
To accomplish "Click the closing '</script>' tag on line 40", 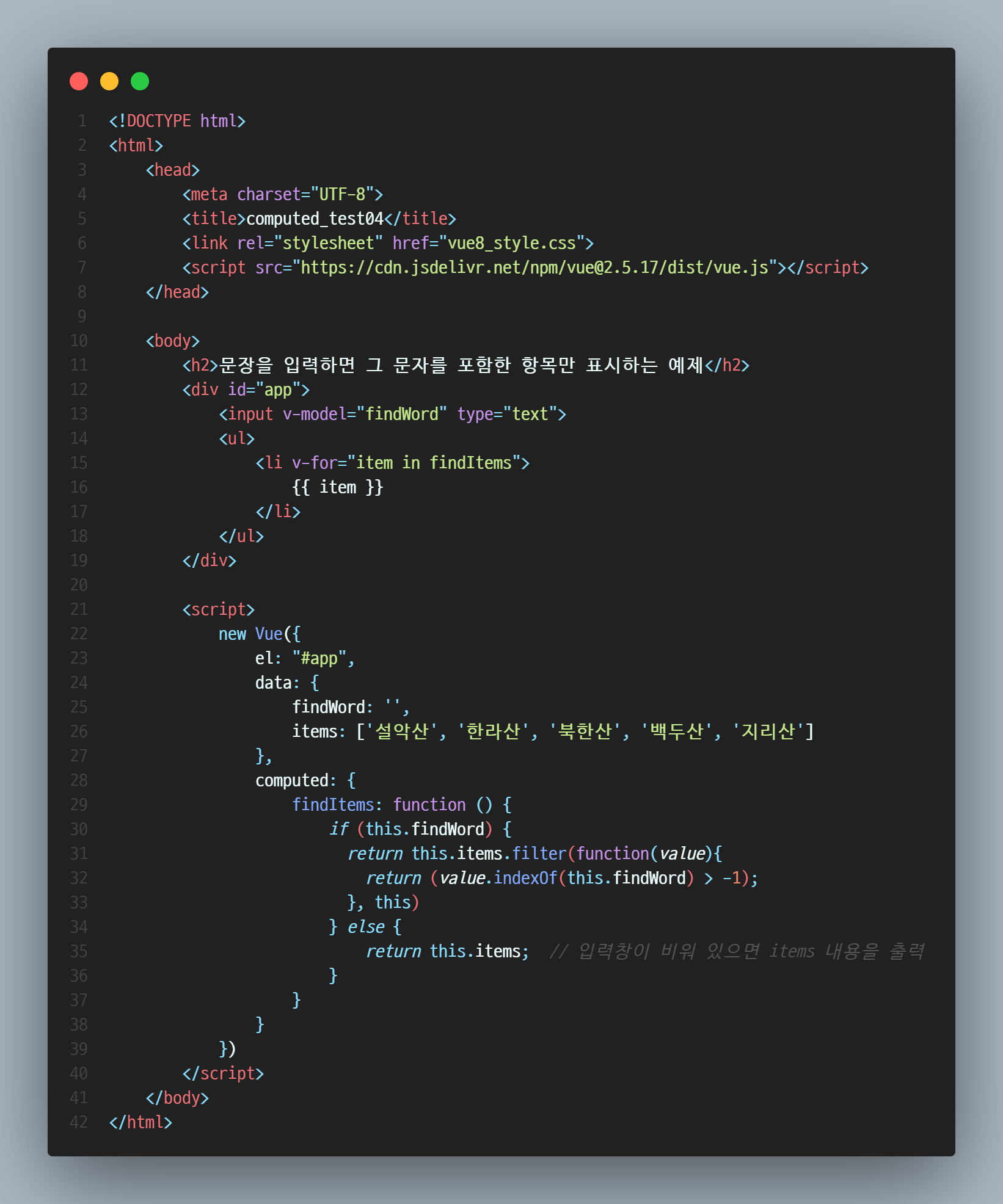I will click(223, 1073).
